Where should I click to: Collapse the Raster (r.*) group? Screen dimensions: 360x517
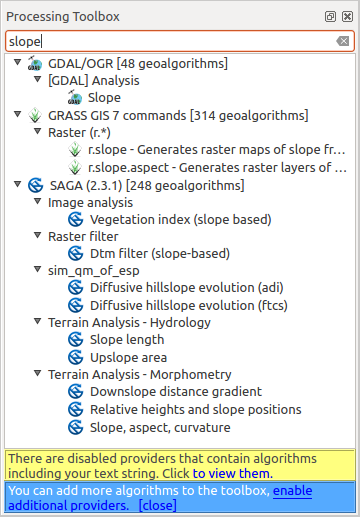point(38,131)
